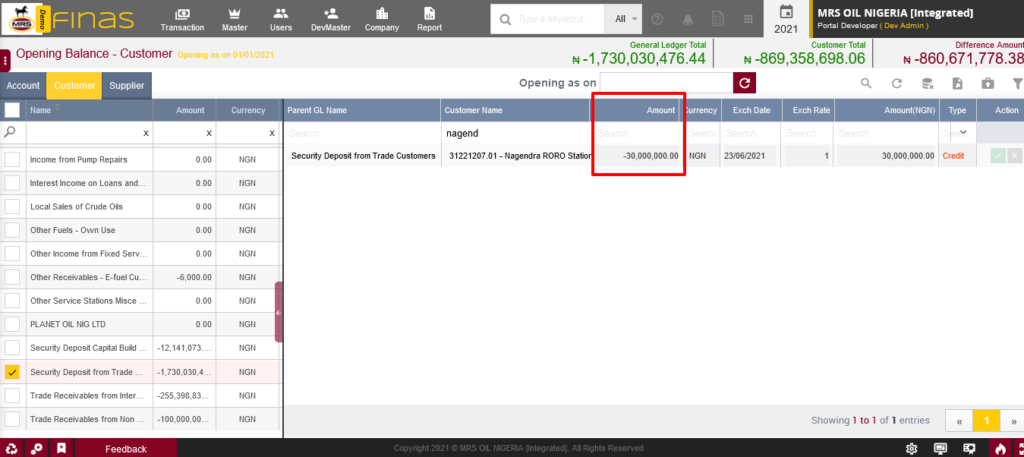
Task: Click the recycle icon in footer
Action: click(x=12, y=449)
